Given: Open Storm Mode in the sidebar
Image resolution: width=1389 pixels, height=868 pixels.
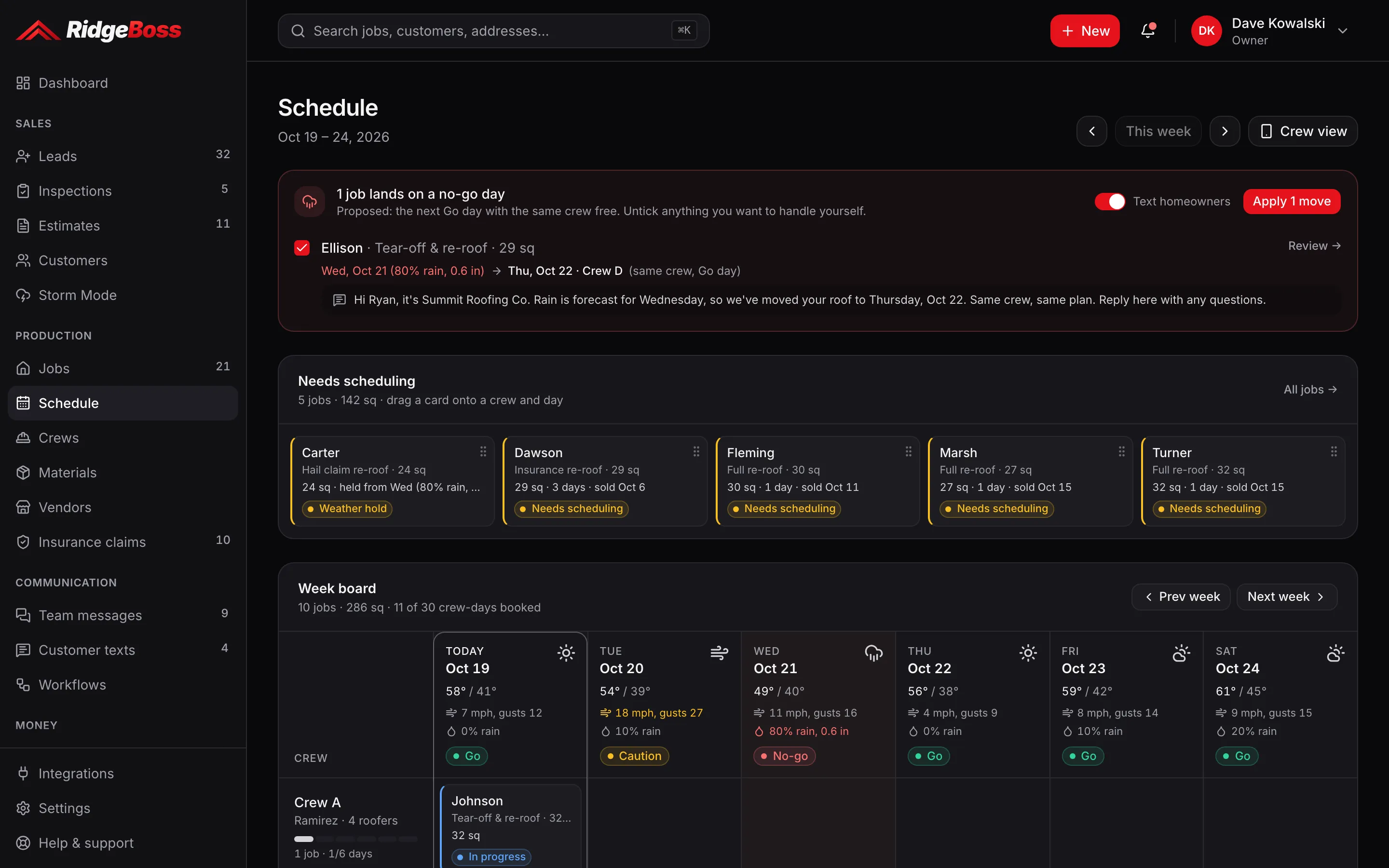Looking at the screenshot, I should pos(123,295).
